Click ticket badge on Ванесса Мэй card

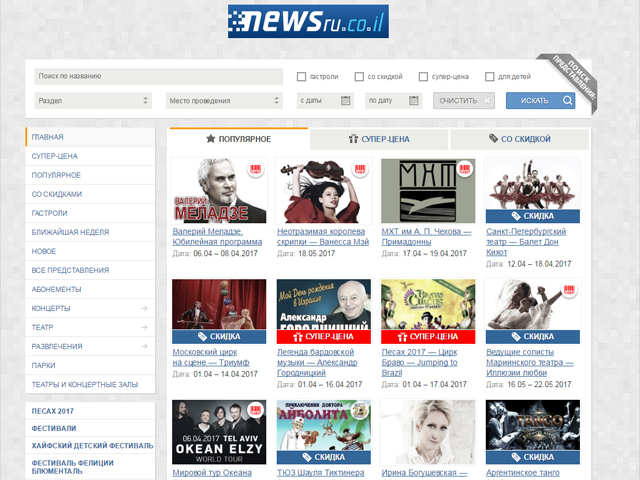[x=360, y=169]
